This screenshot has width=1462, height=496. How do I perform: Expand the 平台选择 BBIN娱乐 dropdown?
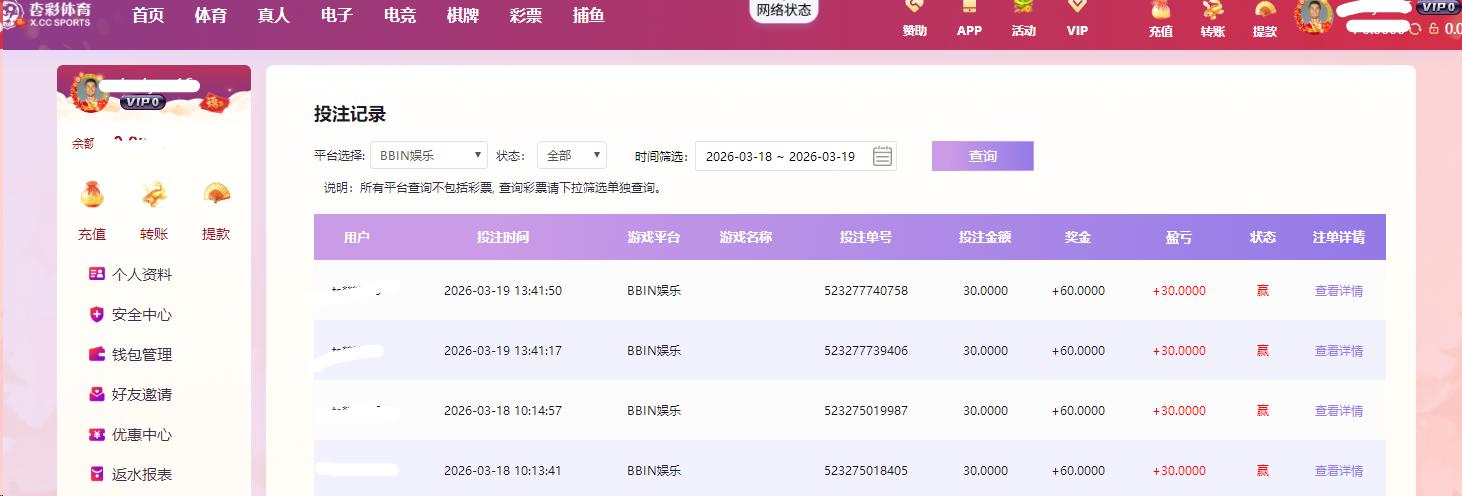(428, 156)
